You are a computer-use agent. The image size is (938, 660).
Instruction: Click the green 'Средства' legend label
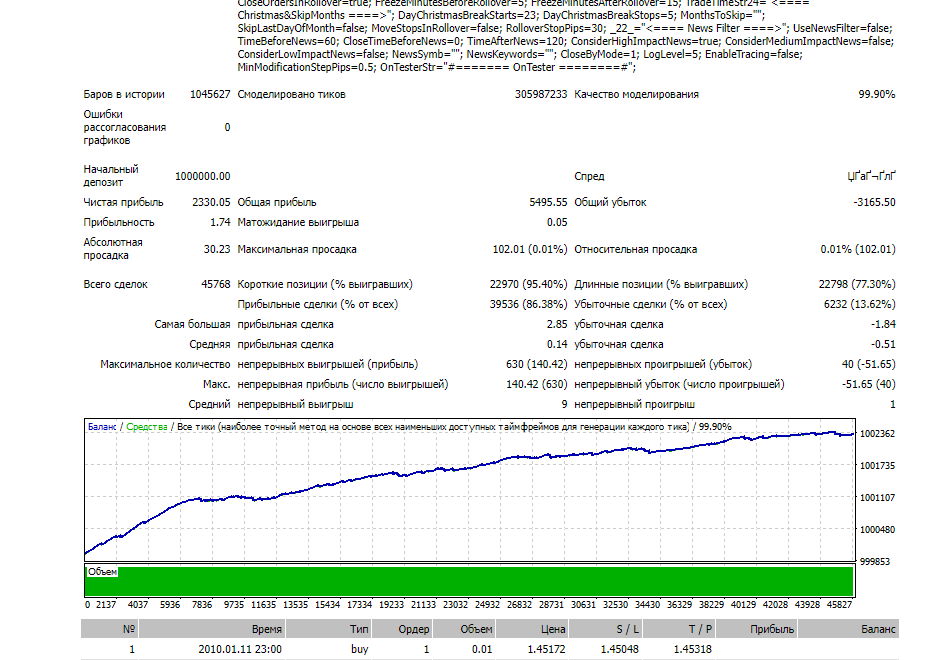pyautogui.click(x=147, y=427)
